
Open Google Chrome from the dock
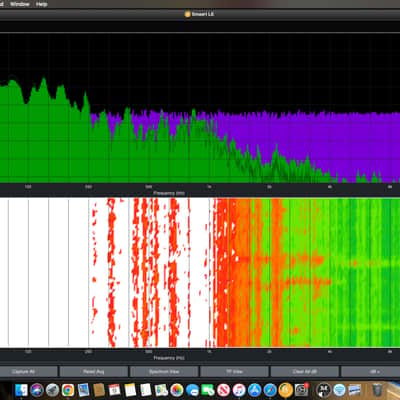(x=68, y=389)
